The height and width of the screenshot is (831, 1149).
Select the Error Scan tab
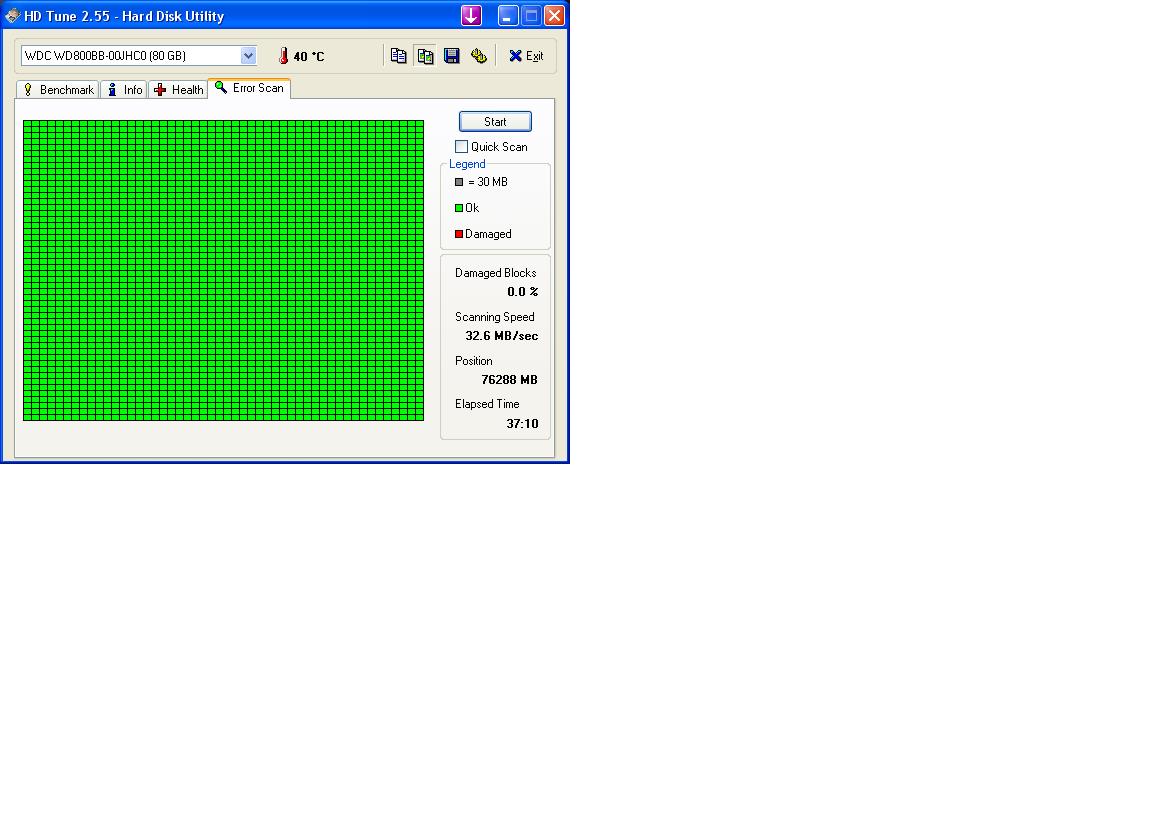(250, 88)
